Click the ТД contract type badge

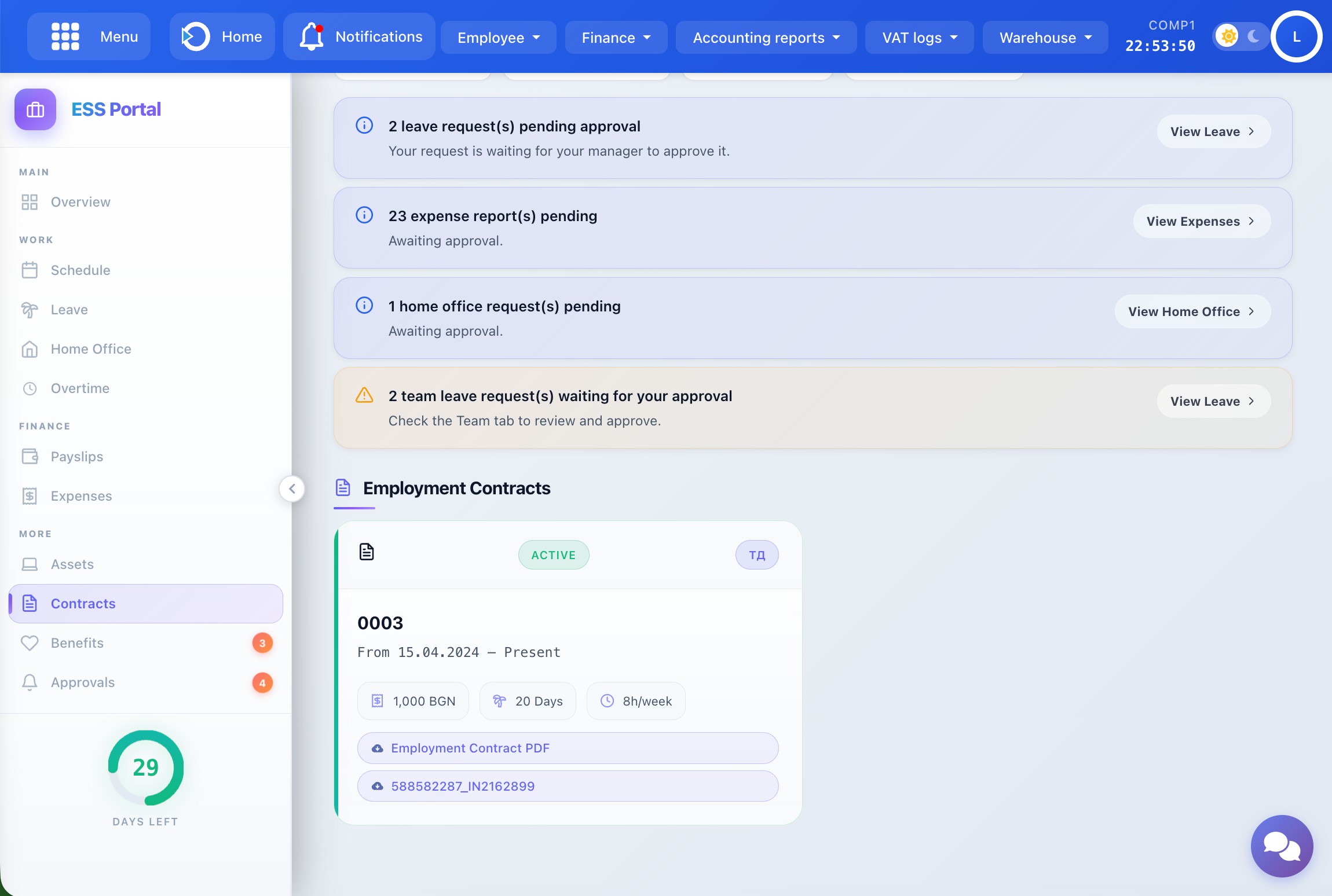point(756,555)
